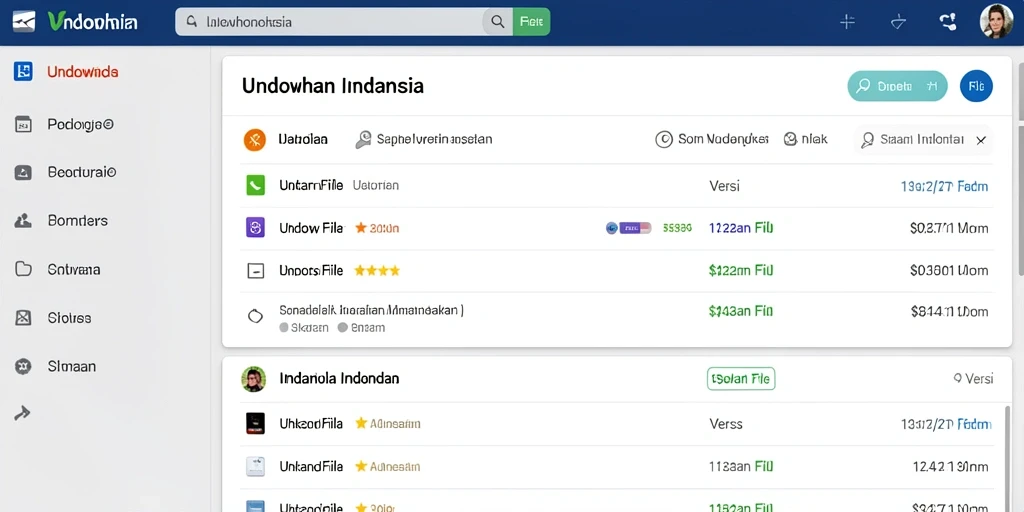Click the plus icon in top bar
The image size is (1024, 512).
847,22
